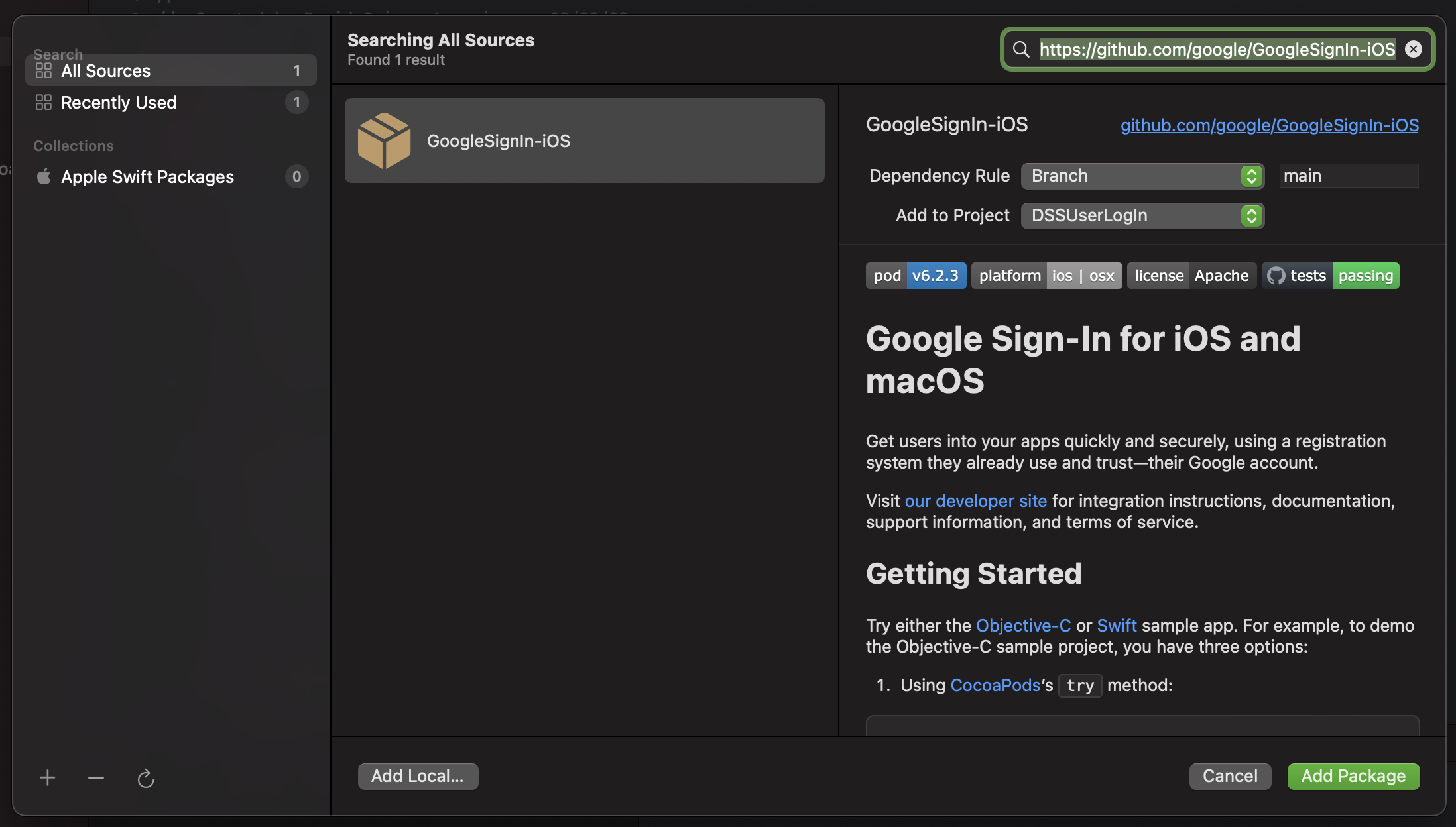Select Recently Used in the sidebar

171,102
